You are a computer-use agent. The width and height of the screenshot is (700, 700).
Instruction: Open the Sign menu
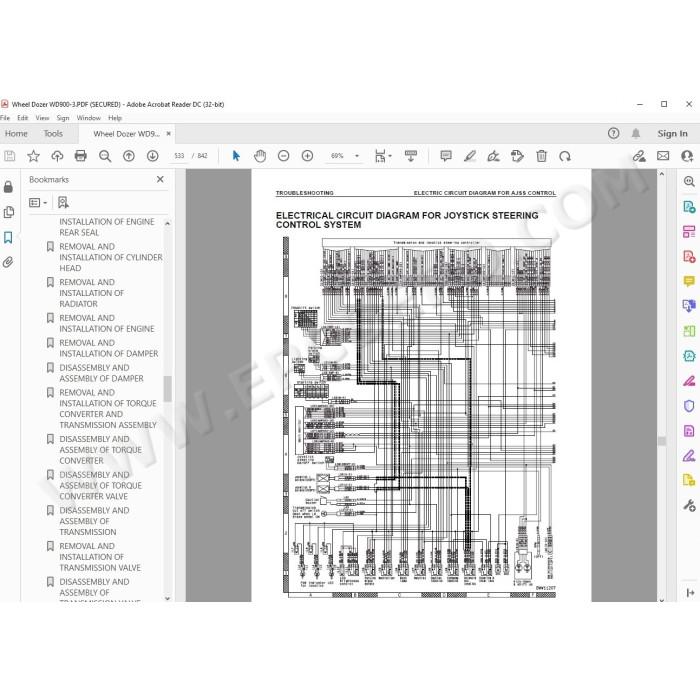(63, 118)
